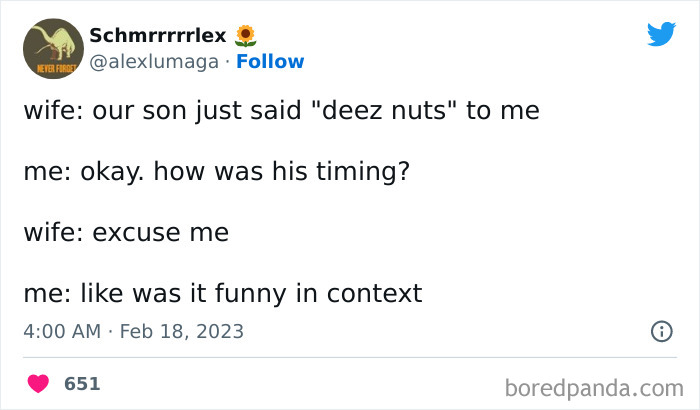Click the Feb 18, 2023 date
Image resolution: width=700 pixels, height=410 pixels.
pyautogui.click(x=183, y=331)
